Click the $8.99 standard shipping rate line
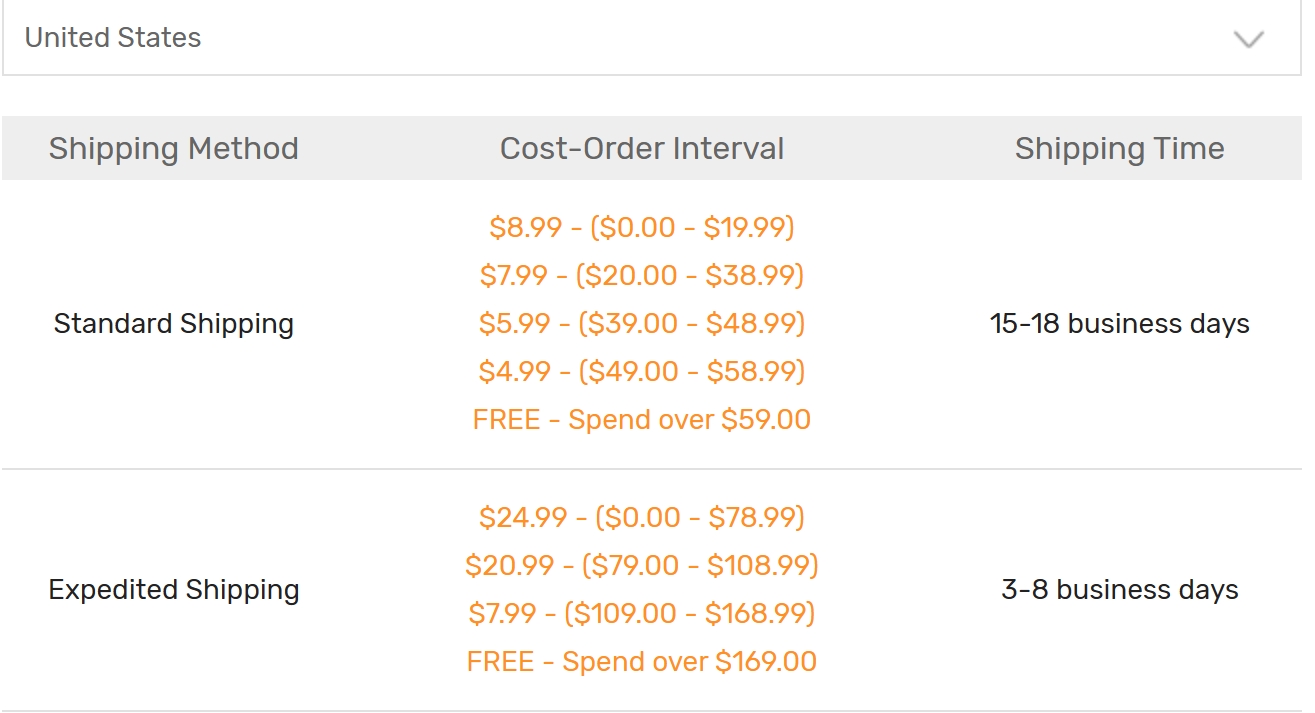 (x=642, y=228)
